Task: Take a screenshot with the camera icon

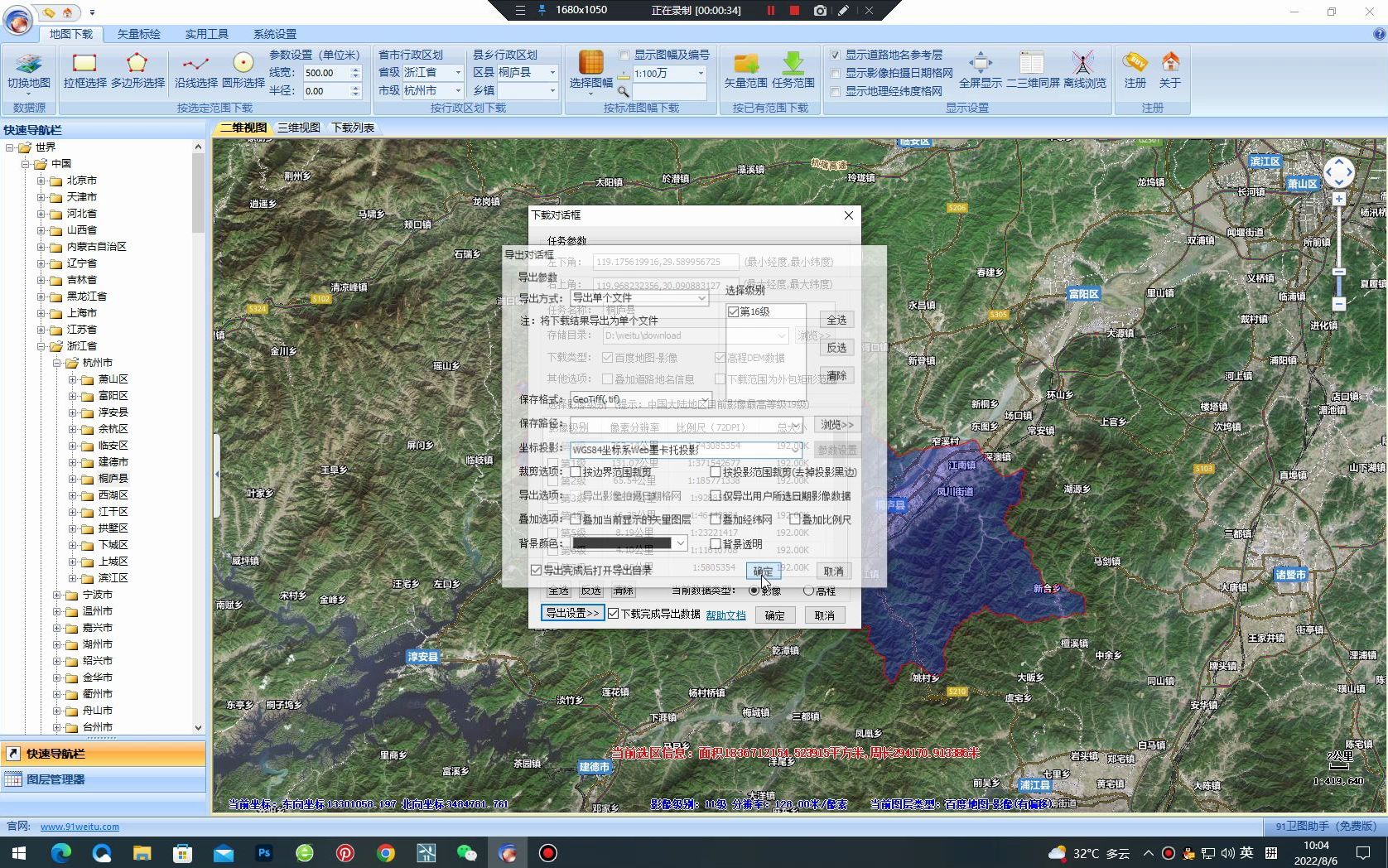Action: click(820, 10)
